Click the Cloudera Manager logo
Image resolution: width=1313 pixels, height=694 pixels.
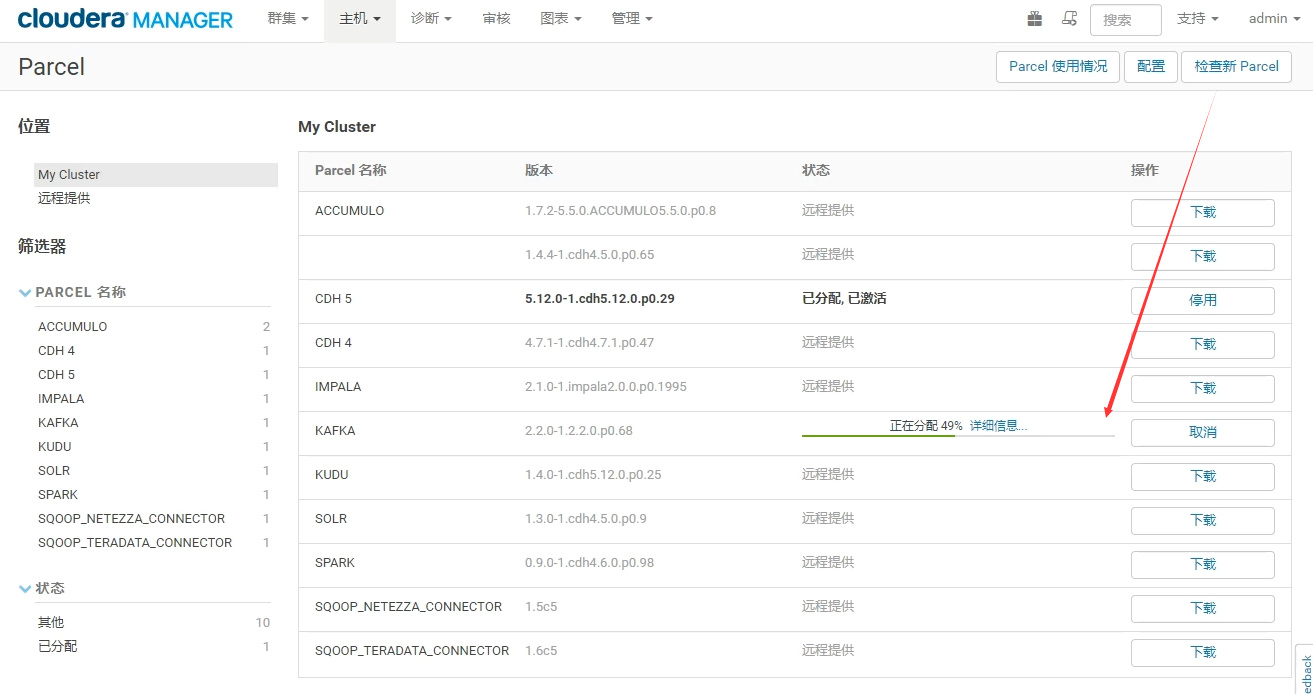pyautogui.click(x=125, y=19)
